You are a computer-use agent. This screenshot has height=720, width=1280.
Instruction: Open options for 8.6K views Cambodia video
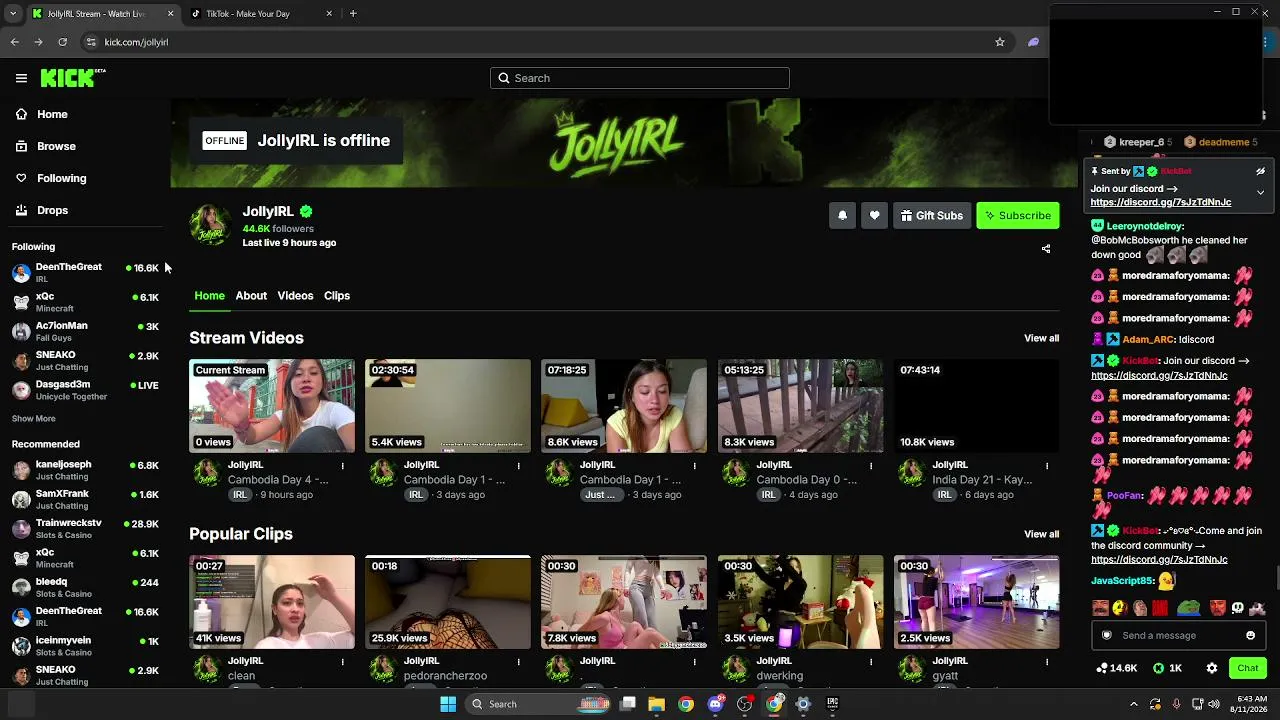tap(695, 465)
